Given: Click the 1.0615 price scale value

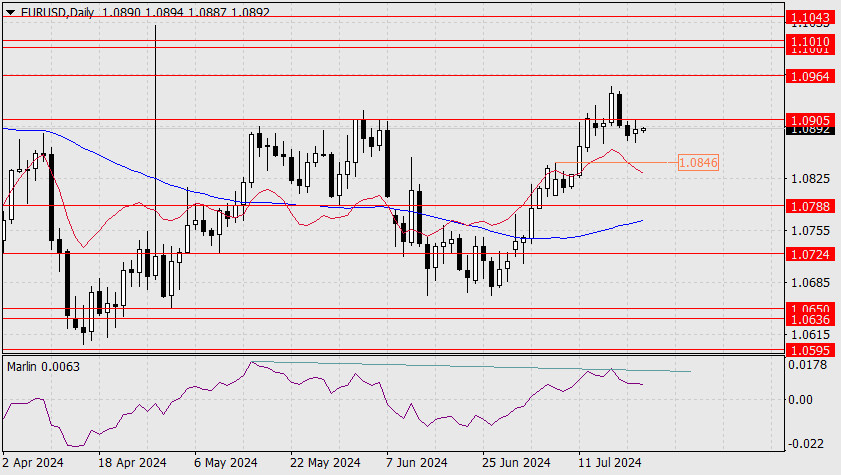Looking at the screenshot, I should point(810,335).
